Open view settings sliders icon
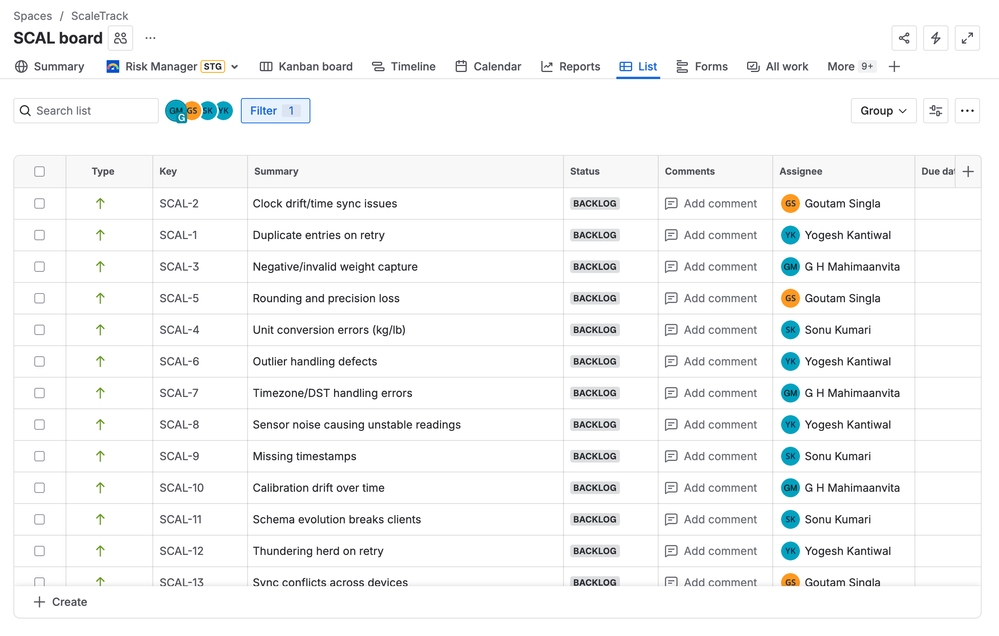 (936, 111)
